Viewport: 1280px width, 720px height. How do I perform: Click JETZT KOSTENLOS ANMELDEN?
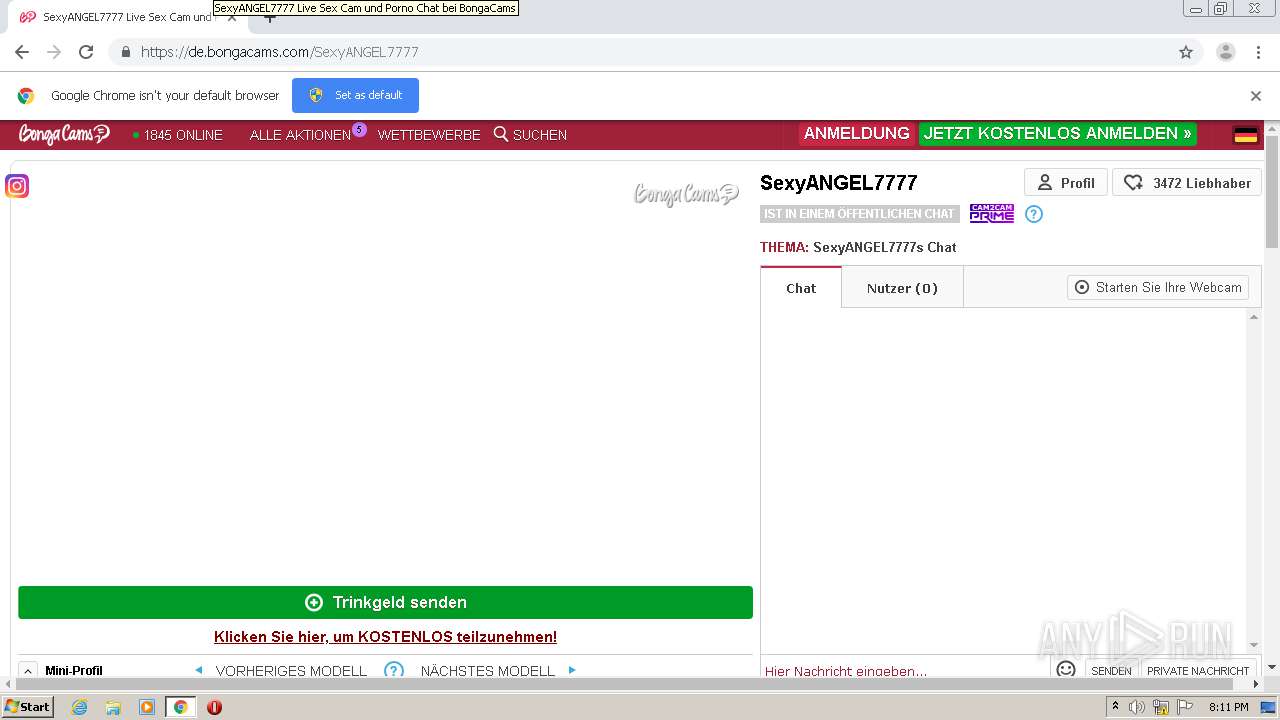(1058, 134)
